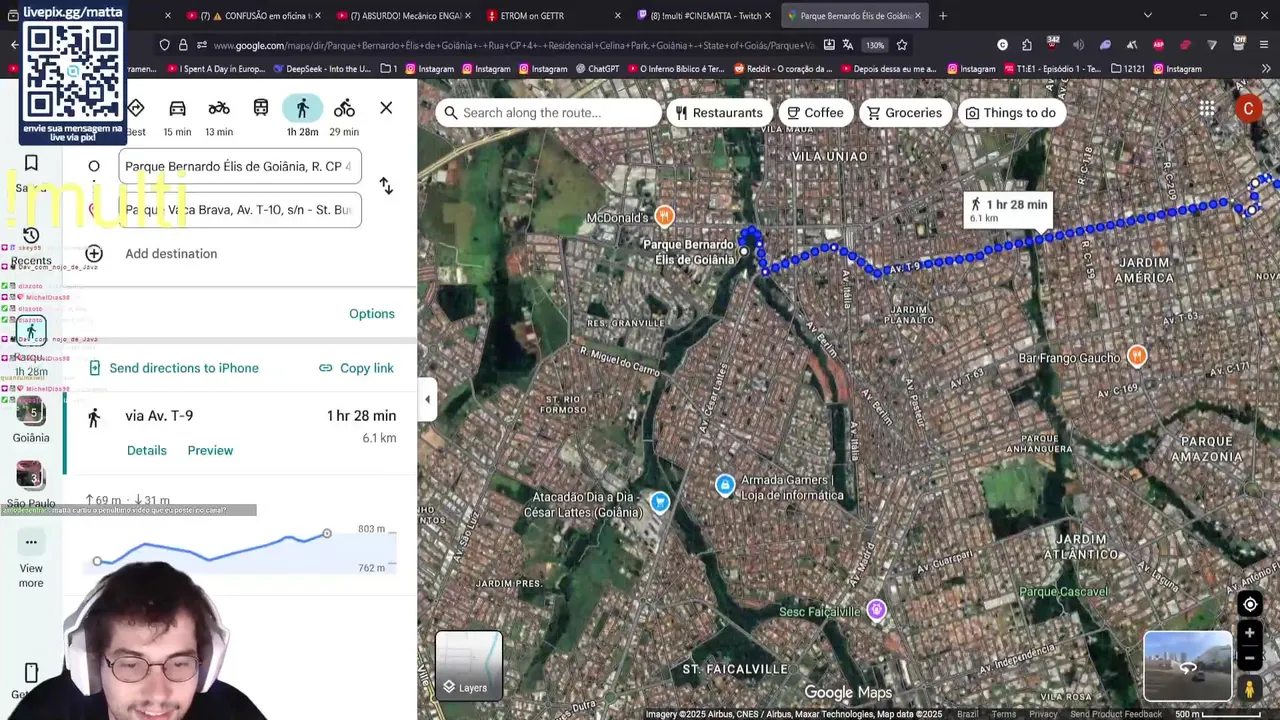Click the Add destination plus icon
Screen dimensions: 1280x720
94,254
